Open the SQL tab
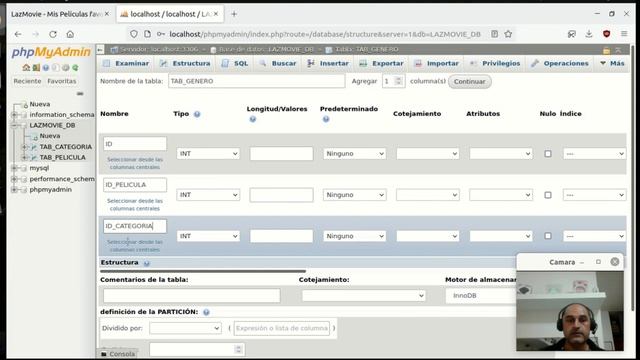This screenshot has width=640, height=360. [235, 64]
